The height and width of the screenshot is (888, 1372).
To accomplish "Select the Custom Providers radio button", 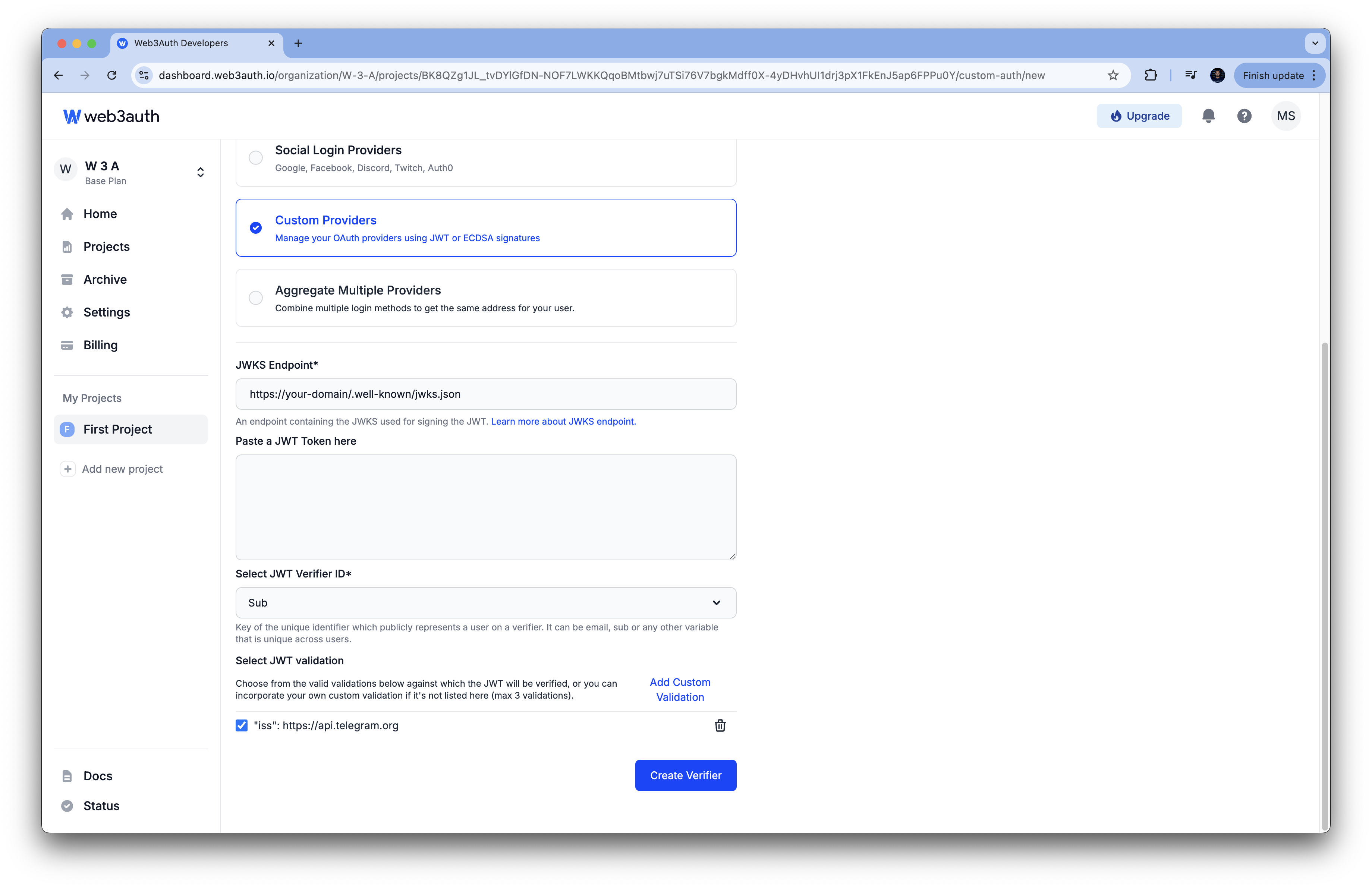I will 255,228.
